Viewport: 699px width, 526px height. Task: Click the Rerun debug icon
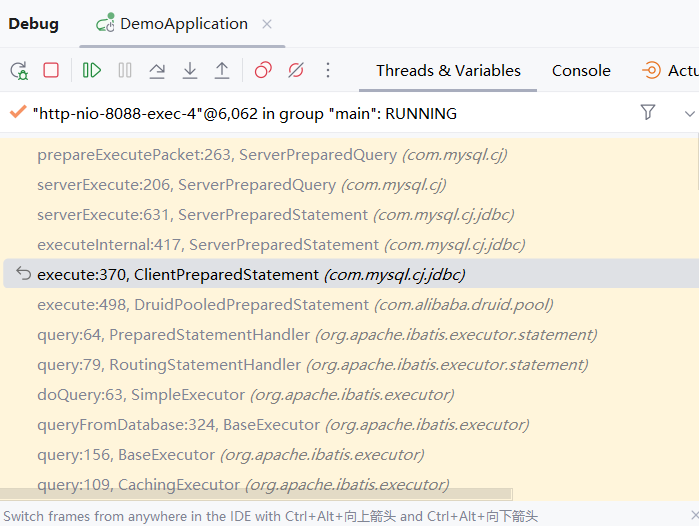pos(19,70)
